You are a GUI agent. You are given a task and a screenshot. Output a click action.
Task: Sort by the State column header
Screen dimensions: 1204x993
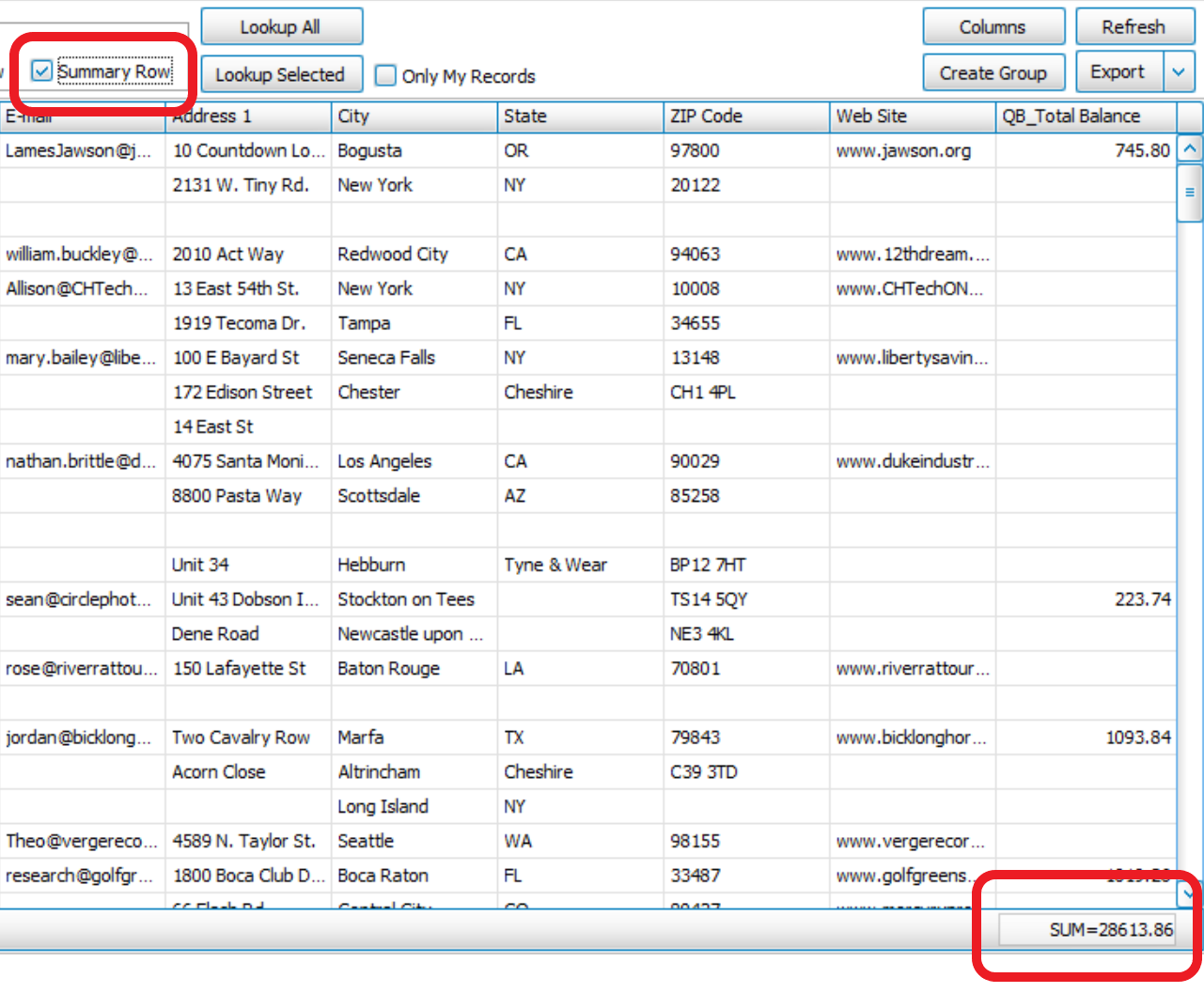579,116
